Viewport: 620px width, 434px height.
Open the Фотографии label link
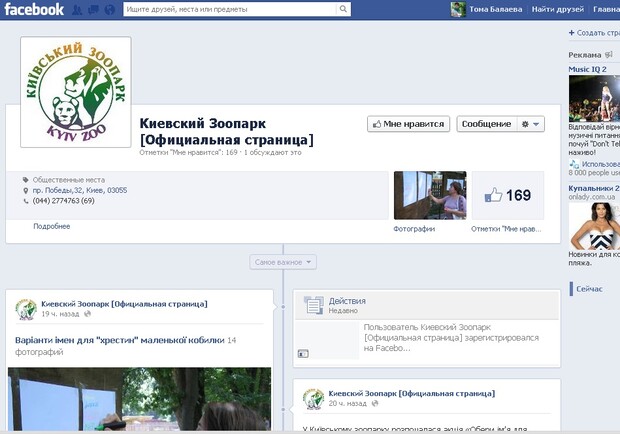click(x=414, y=229)
